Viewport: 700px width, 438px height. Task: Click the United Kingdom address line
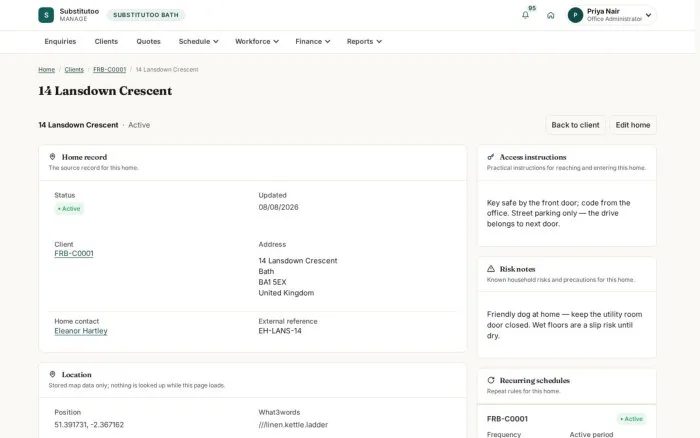286,293
